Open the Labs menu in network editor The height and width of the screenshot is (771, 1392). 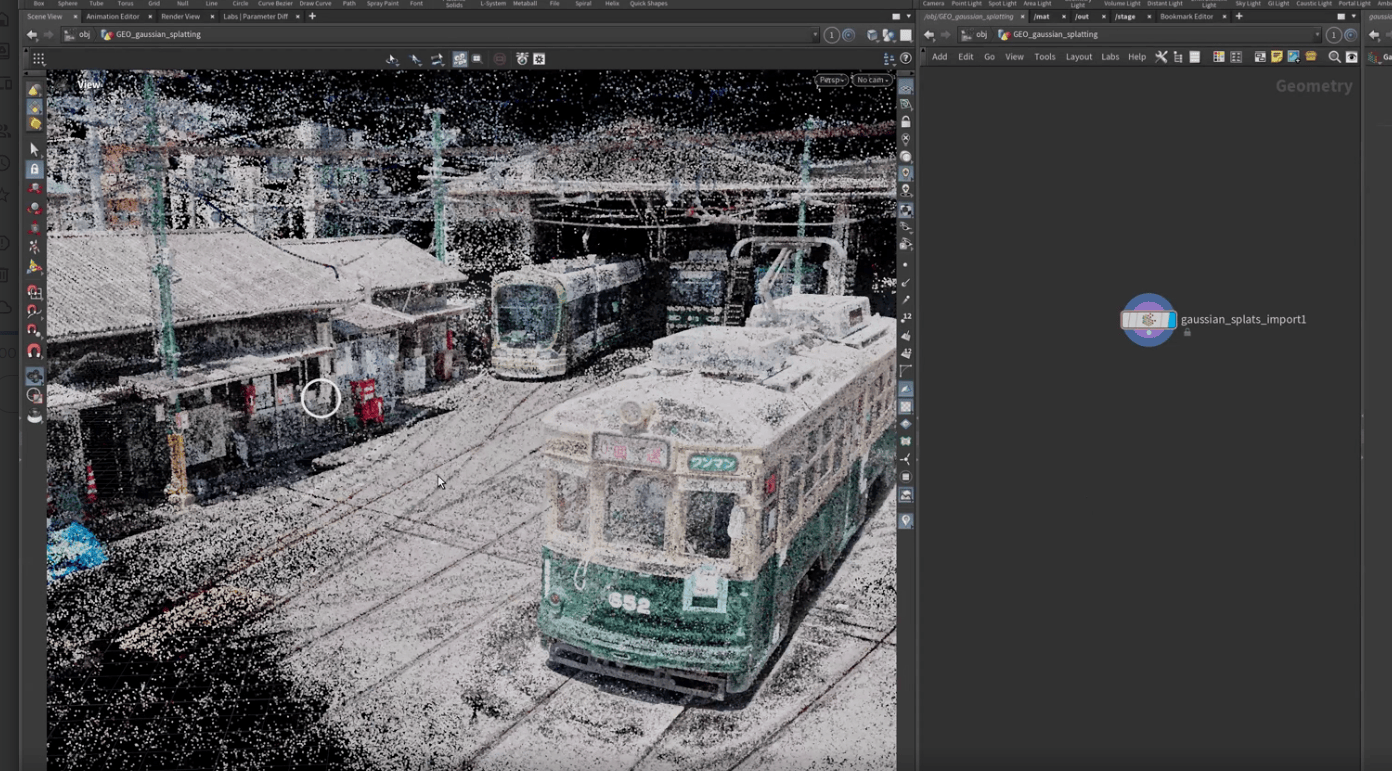coord(1110,57)
